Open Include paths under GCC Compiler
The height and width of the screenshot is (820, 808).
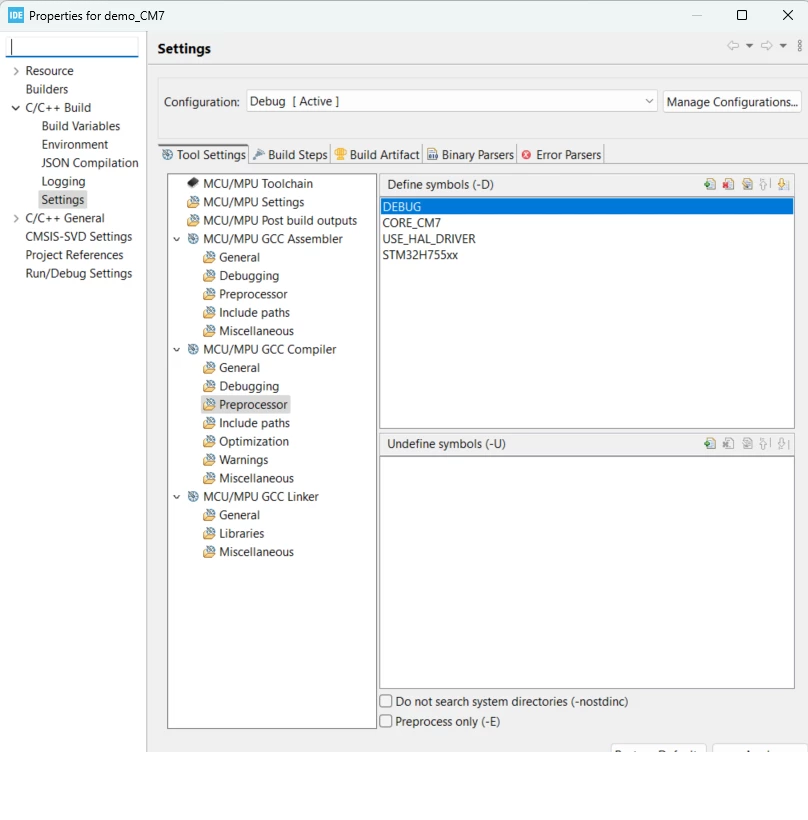[x=254, y=423]
